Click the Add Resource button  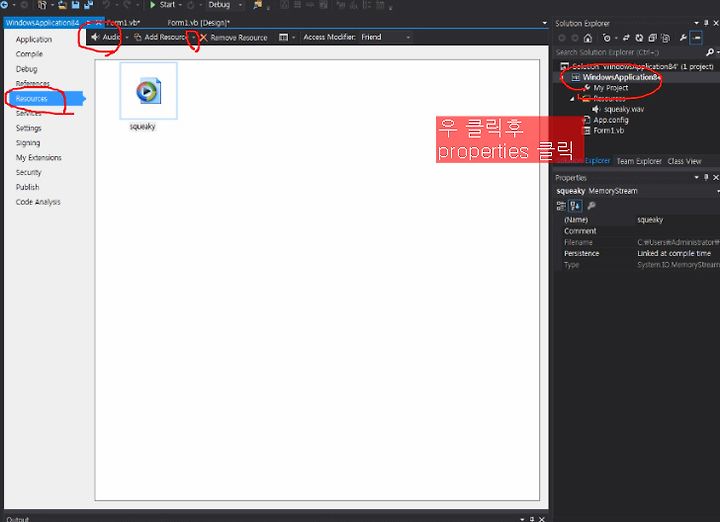coord(160,37)
